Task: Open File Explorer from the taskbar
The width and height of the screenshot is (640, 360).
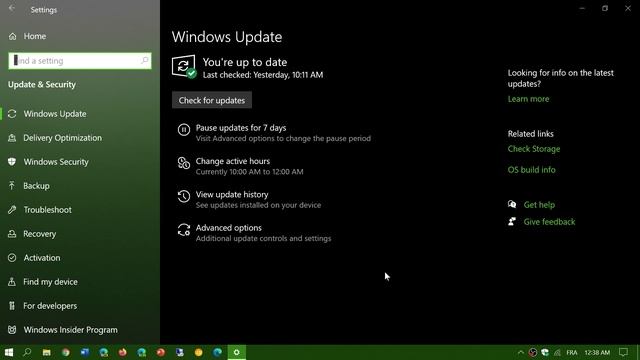Action: tap(47, 352)
